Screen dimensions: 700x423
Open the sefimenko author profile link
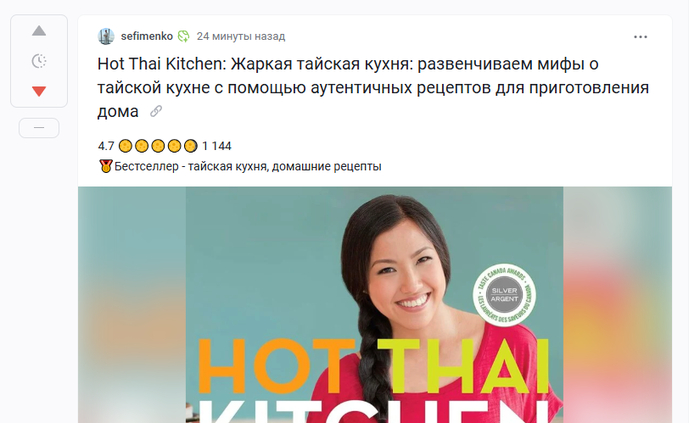click(x=146, y=36)
